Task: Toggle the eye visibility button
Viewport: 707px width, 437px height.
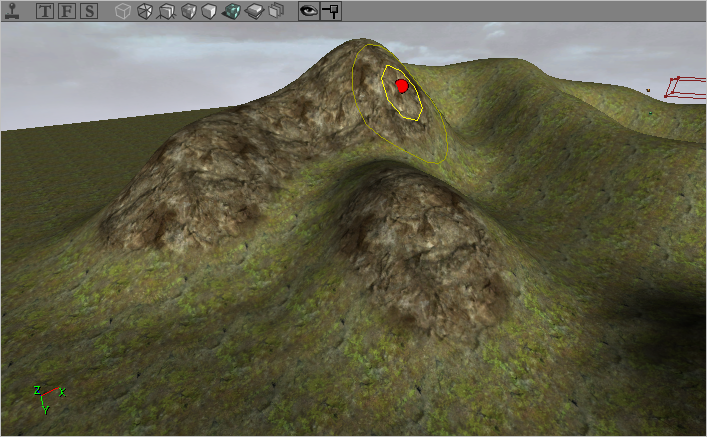Action: [x=309, y=11]
